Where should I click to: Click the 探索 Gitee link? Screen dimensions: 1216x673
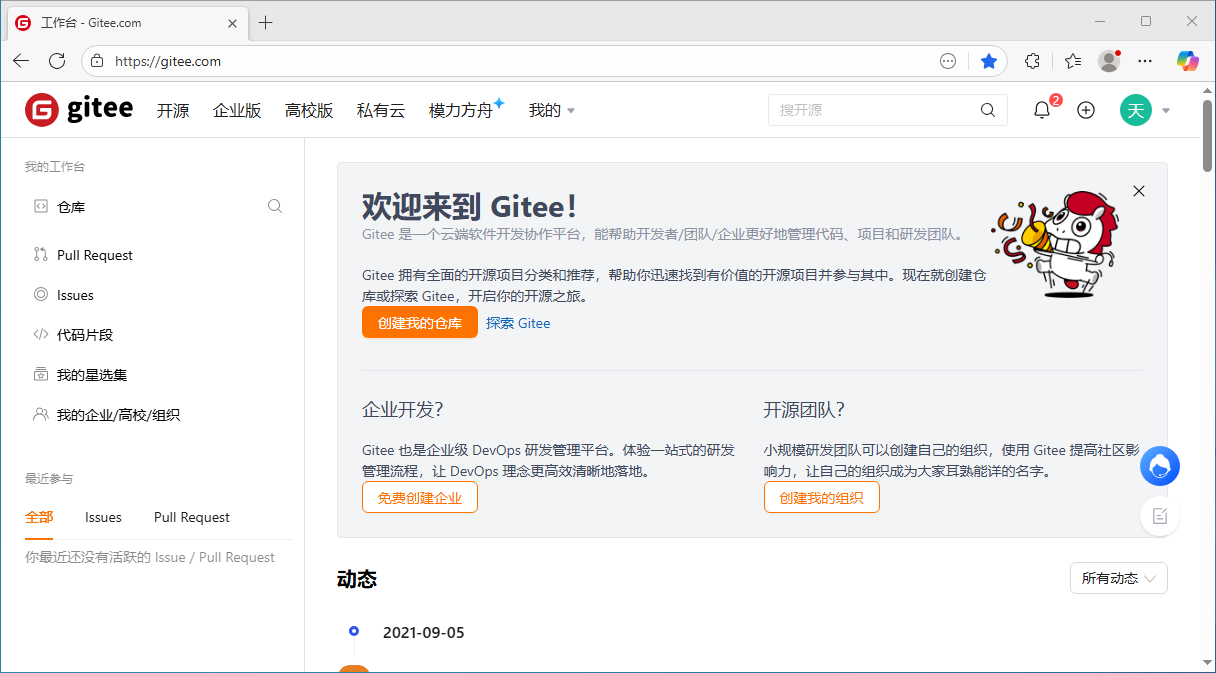click(x=518, y=323)
